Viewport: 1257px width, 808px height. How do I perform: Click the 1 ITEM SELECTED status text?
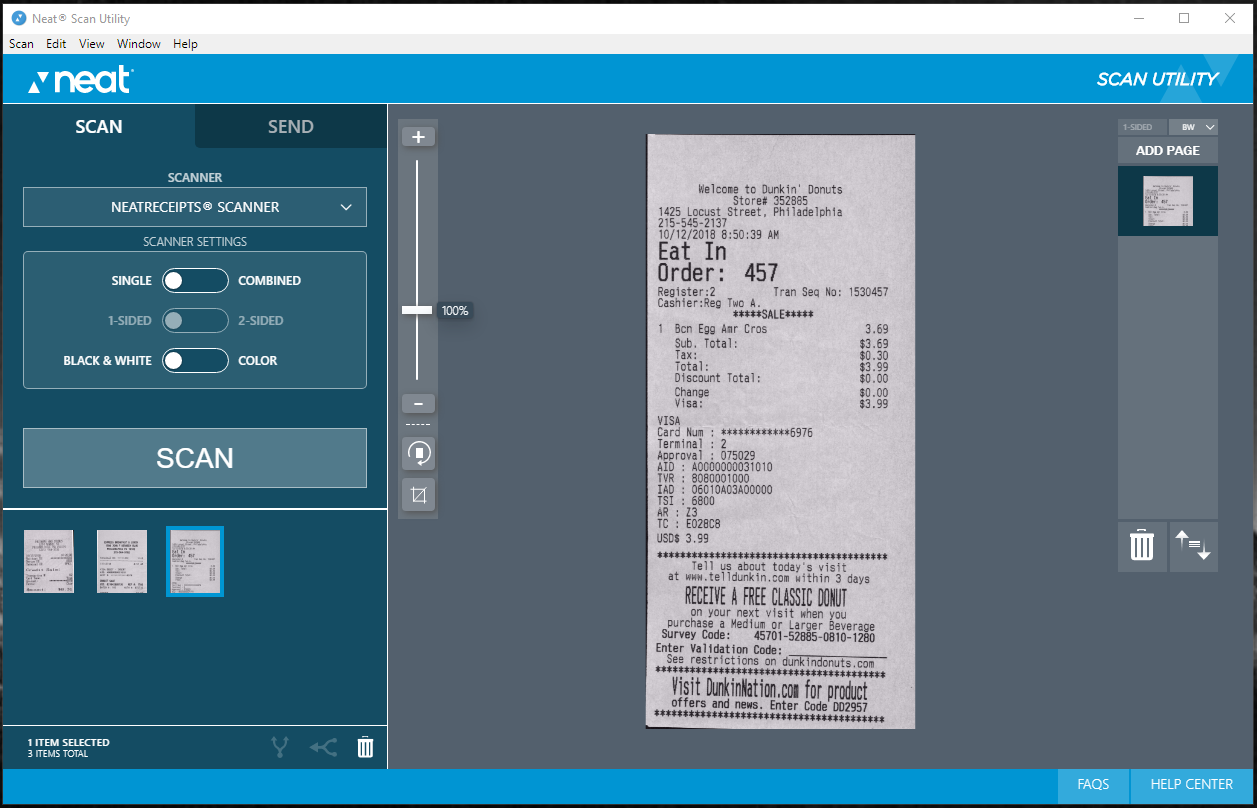tap(69, 743)
